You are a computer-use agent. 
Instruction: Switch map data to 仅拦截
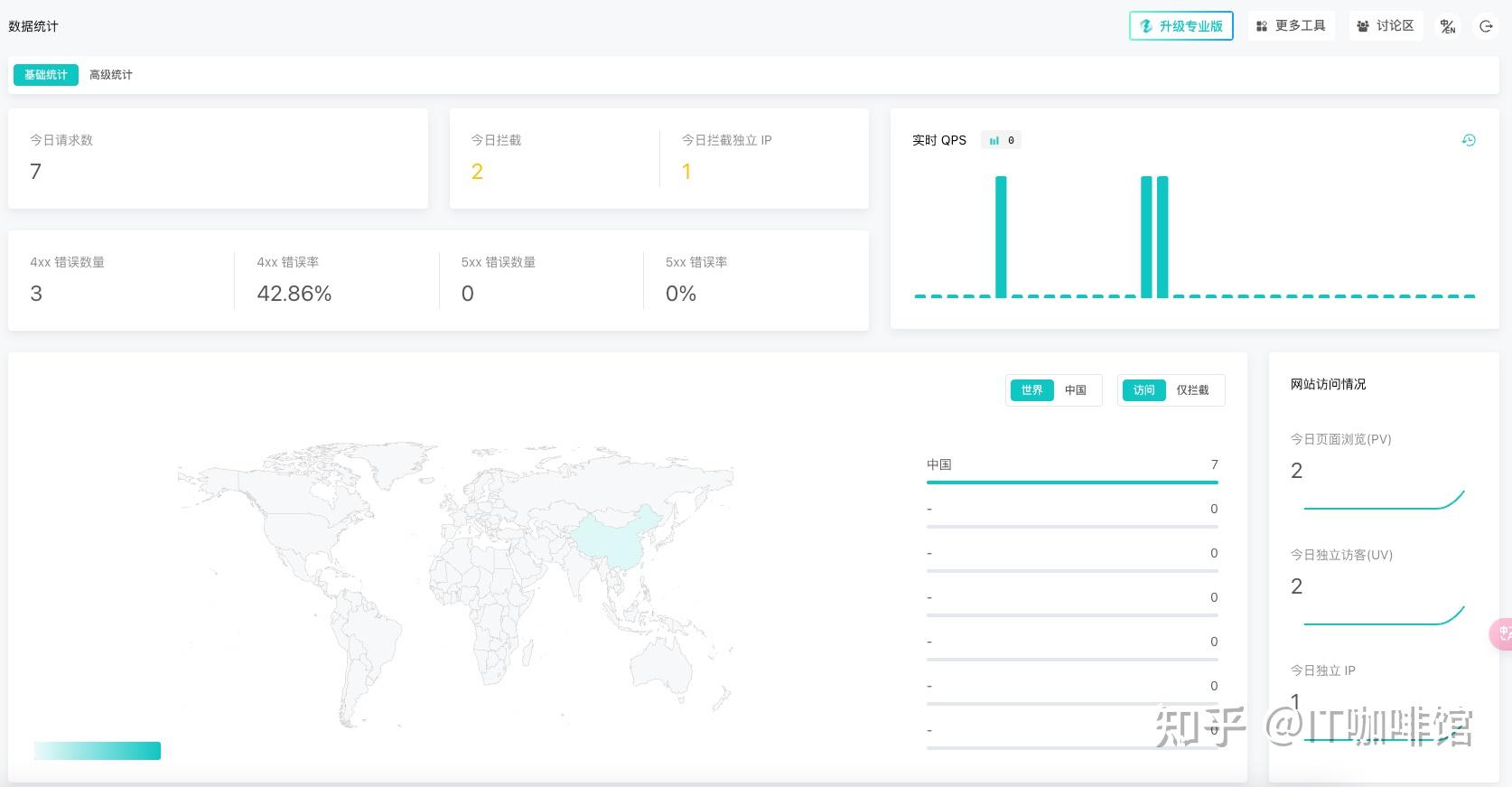pos(1192,390)
